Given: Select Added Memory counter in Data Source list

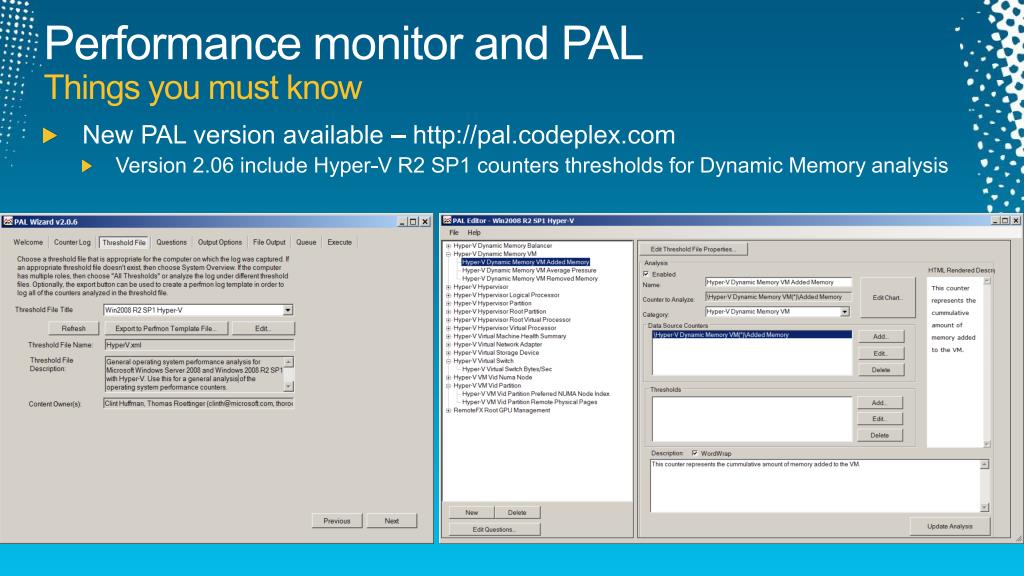Looking at the screenshot, I should pyautogui.click(x=752, y=334).
